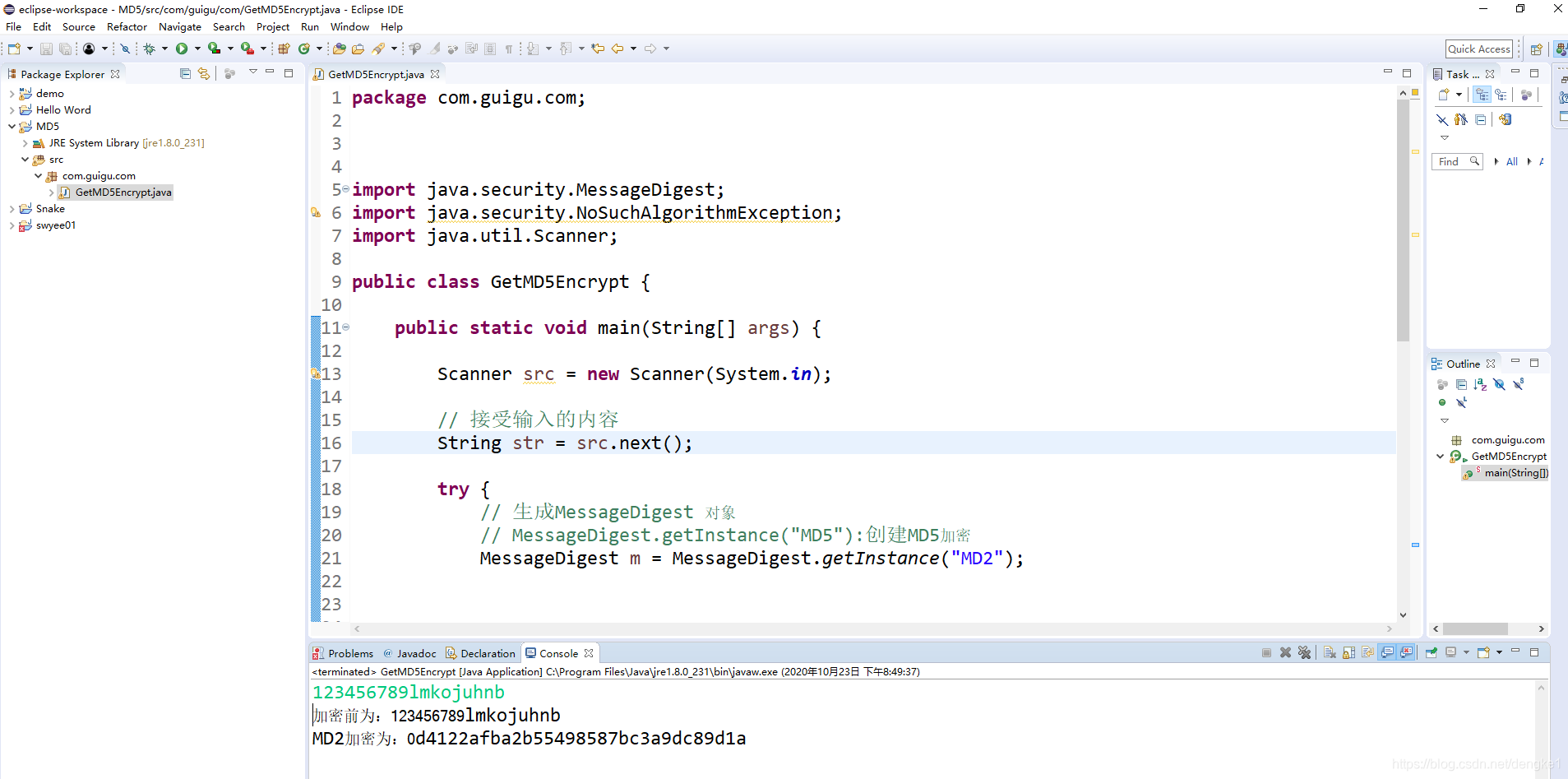Screen dimensions: 1568x779
Task: Click the Coverage run icon
Action: pos(214,49)
